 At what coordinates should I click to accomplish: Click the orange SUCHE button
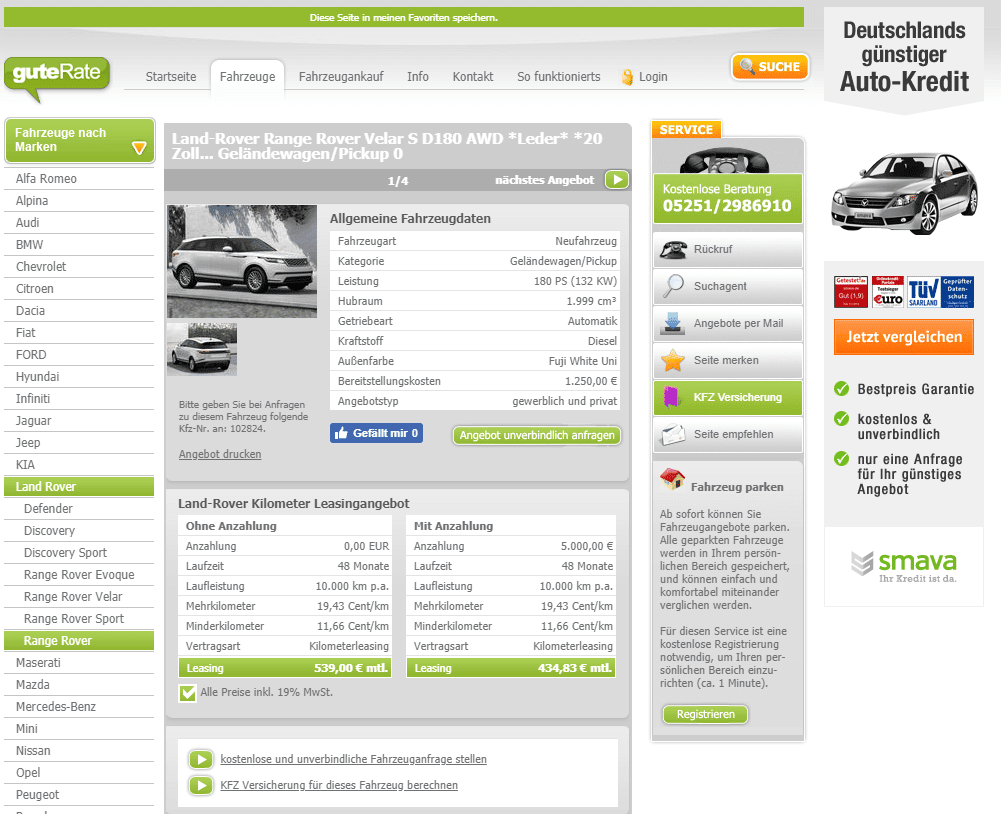(x=770, y=66)
